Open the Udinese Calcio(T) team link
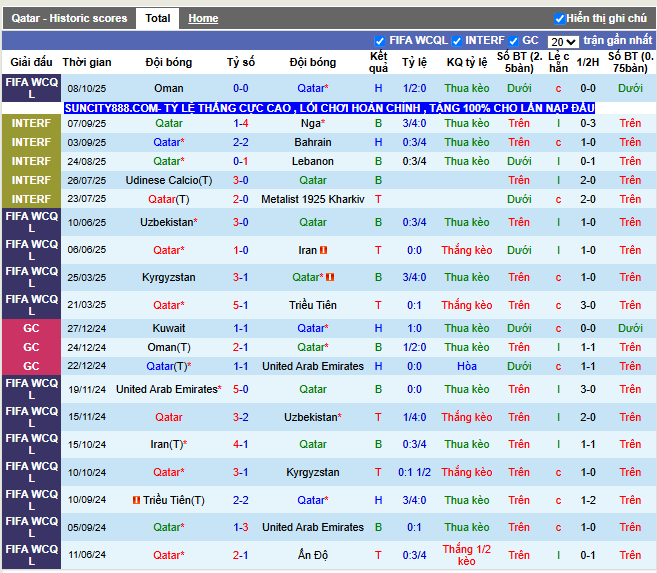 click(x=168, y=180)
